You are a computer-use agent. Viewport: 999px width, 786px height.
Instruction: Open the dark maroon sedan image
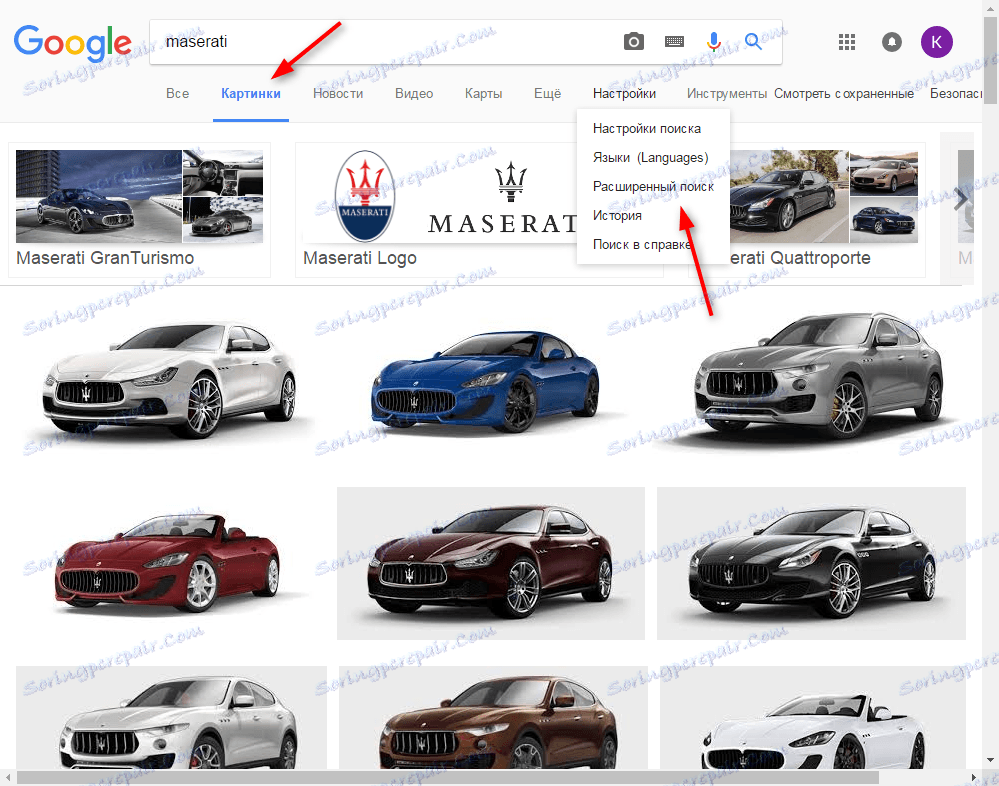pos(491,563)
